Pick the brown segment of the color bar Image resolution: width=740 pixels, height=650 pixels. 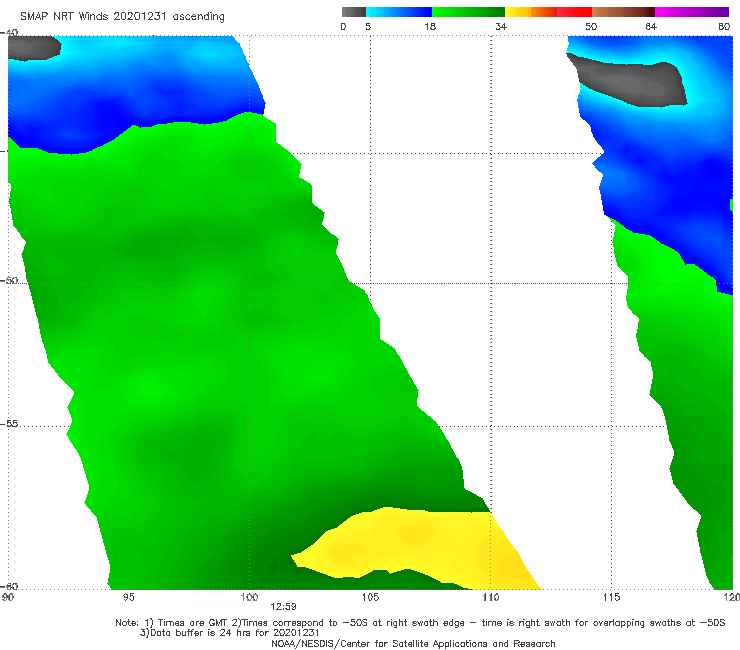(623, 12)
